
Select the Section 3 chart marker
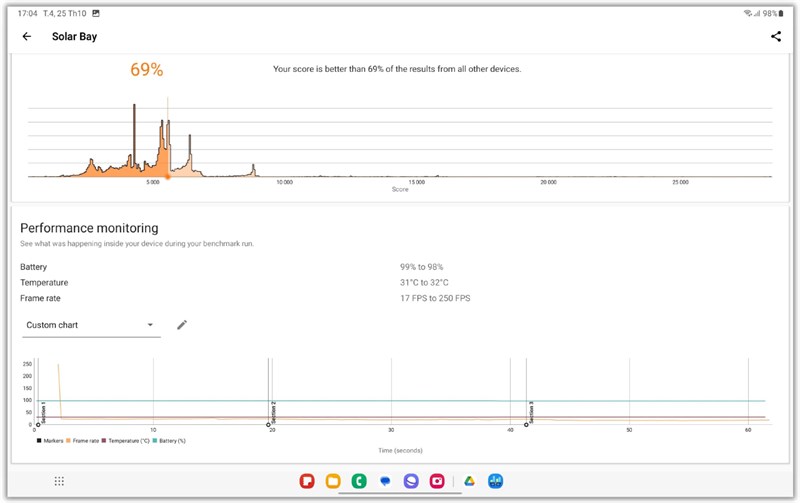point(526,424)
